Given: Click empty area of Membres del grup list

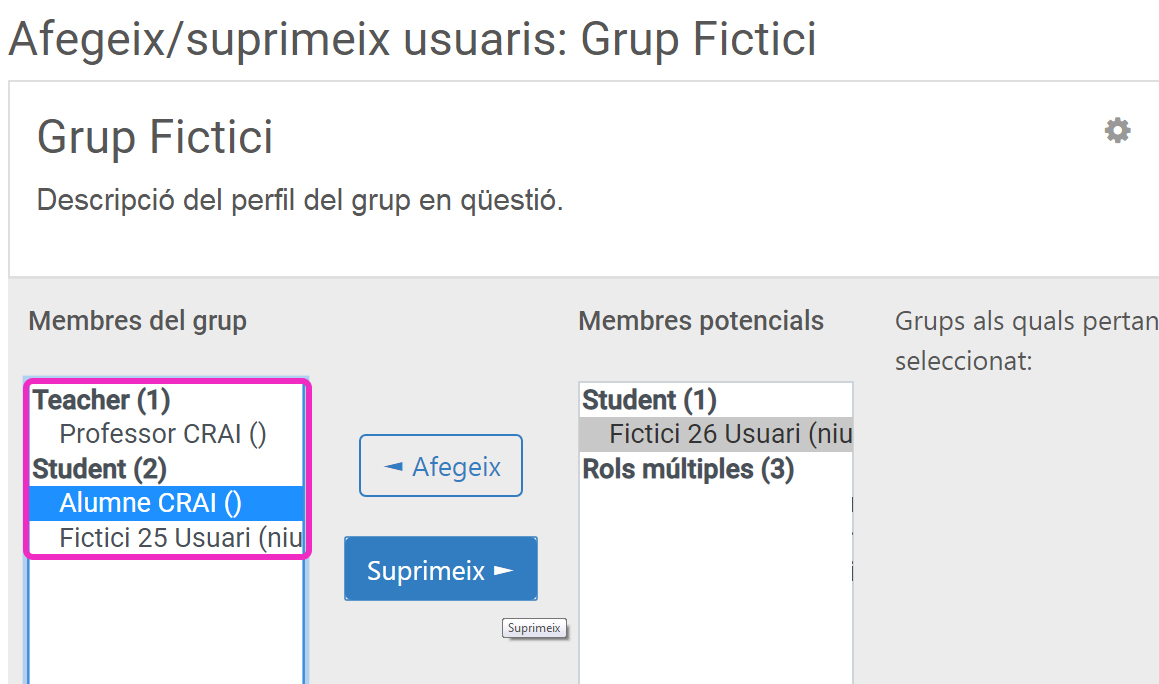Looking at the screenshot, I should (x=166, y=620).
